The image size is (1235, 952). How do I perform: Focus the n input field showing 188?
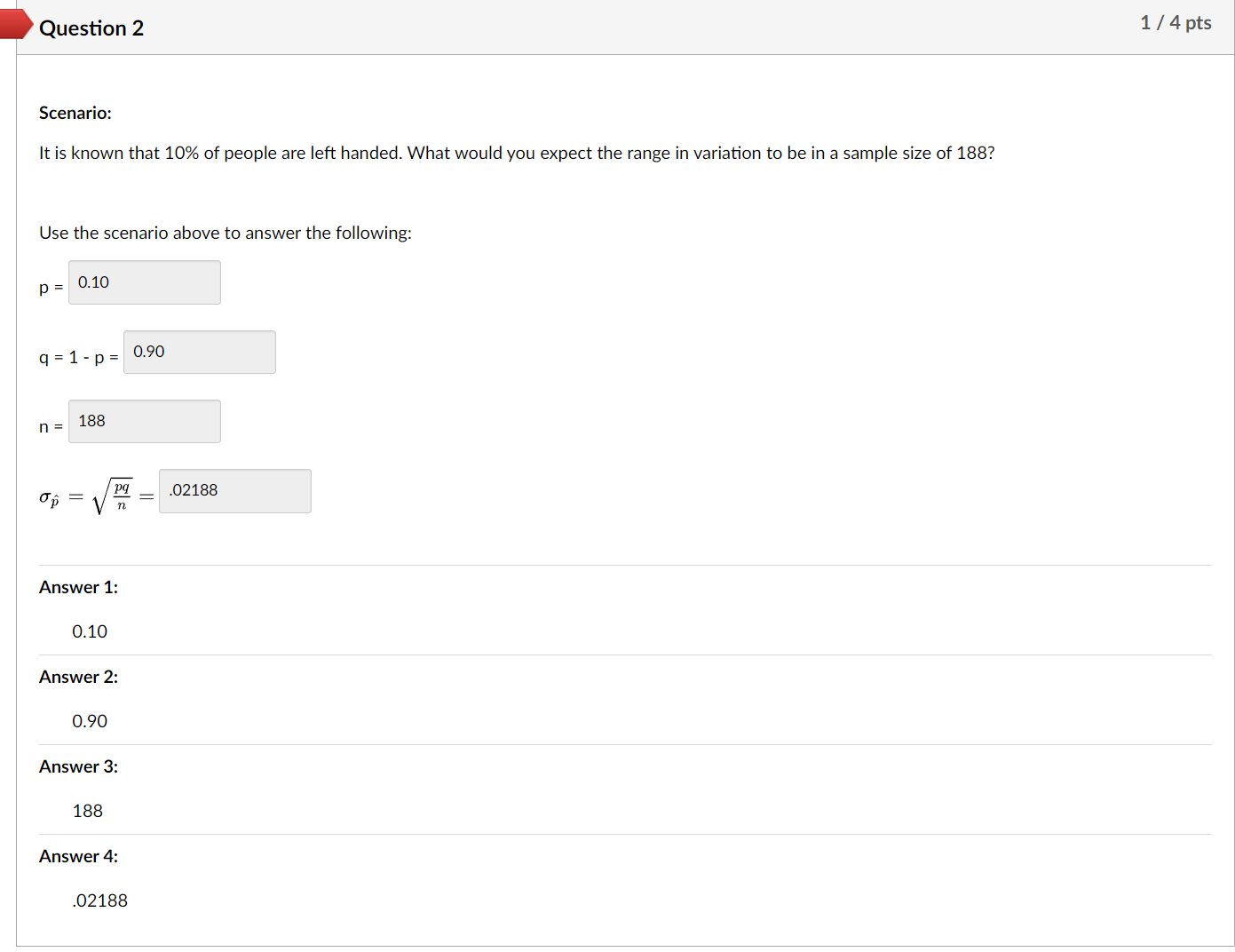[x=145, y=421]
